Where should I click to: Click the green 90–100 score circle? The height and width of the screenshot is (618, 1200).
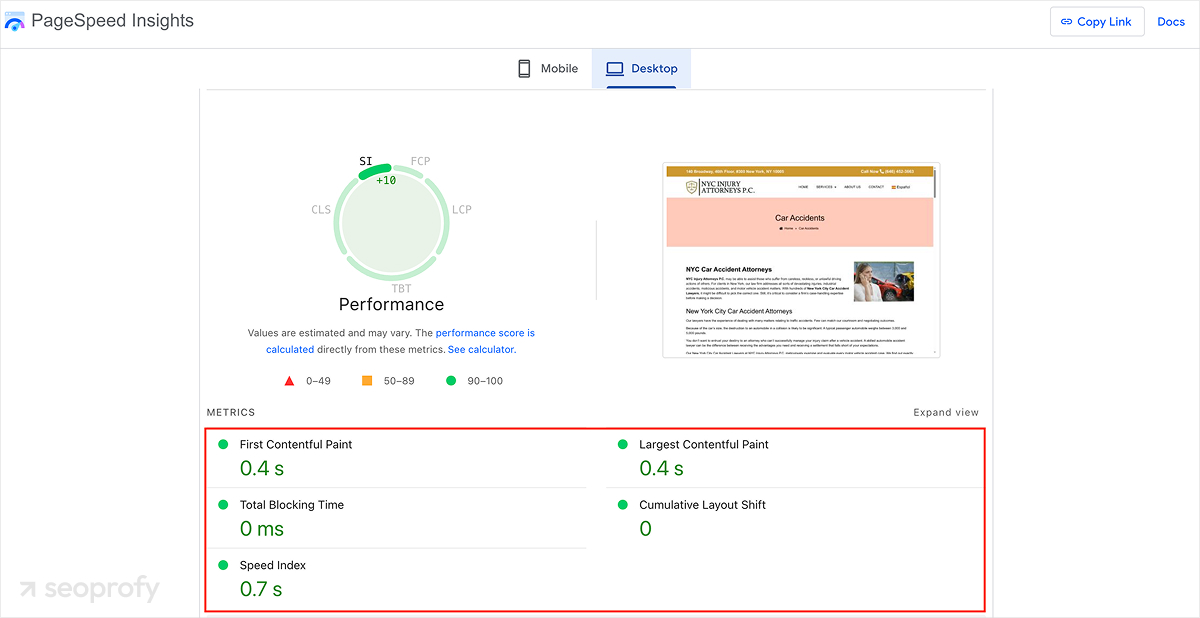pos(450,380)
